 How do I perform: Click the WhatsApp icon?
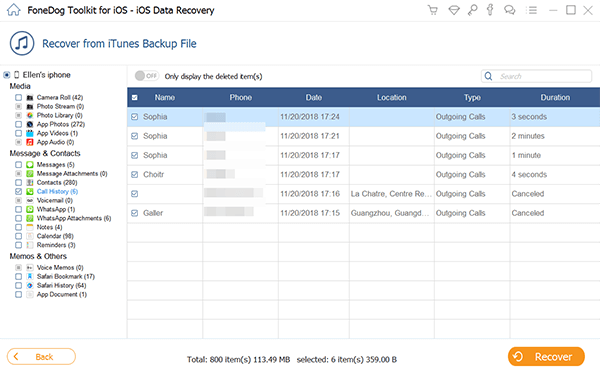[x=30, y=209]
